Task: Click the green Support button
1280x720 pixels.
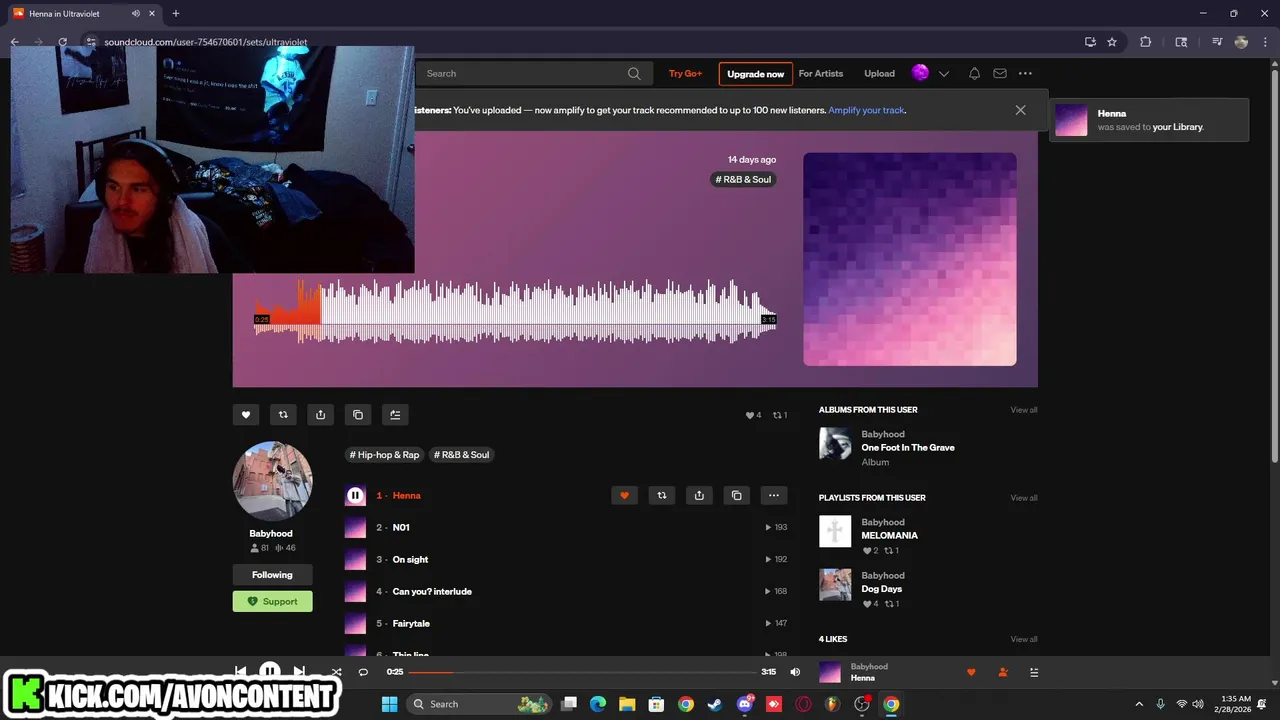Action: tap(272, 601)
